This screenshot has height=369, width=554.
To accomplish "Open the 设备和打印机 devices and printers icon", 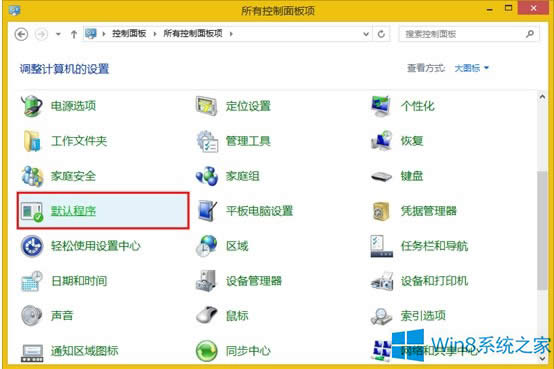I will coord(382,281).
